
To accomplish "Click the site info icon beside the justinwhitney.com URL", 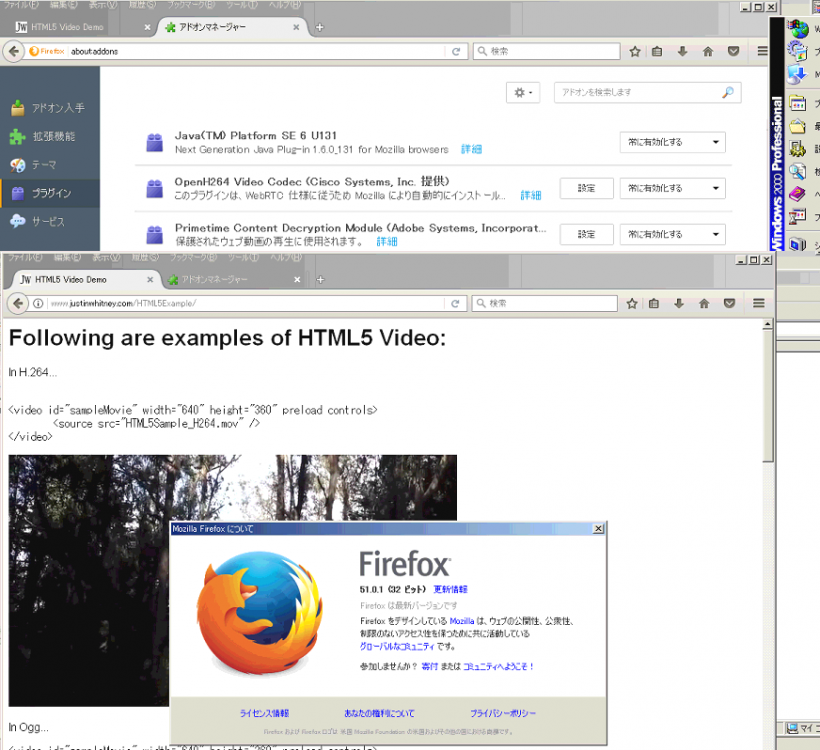I will (38, 303).
